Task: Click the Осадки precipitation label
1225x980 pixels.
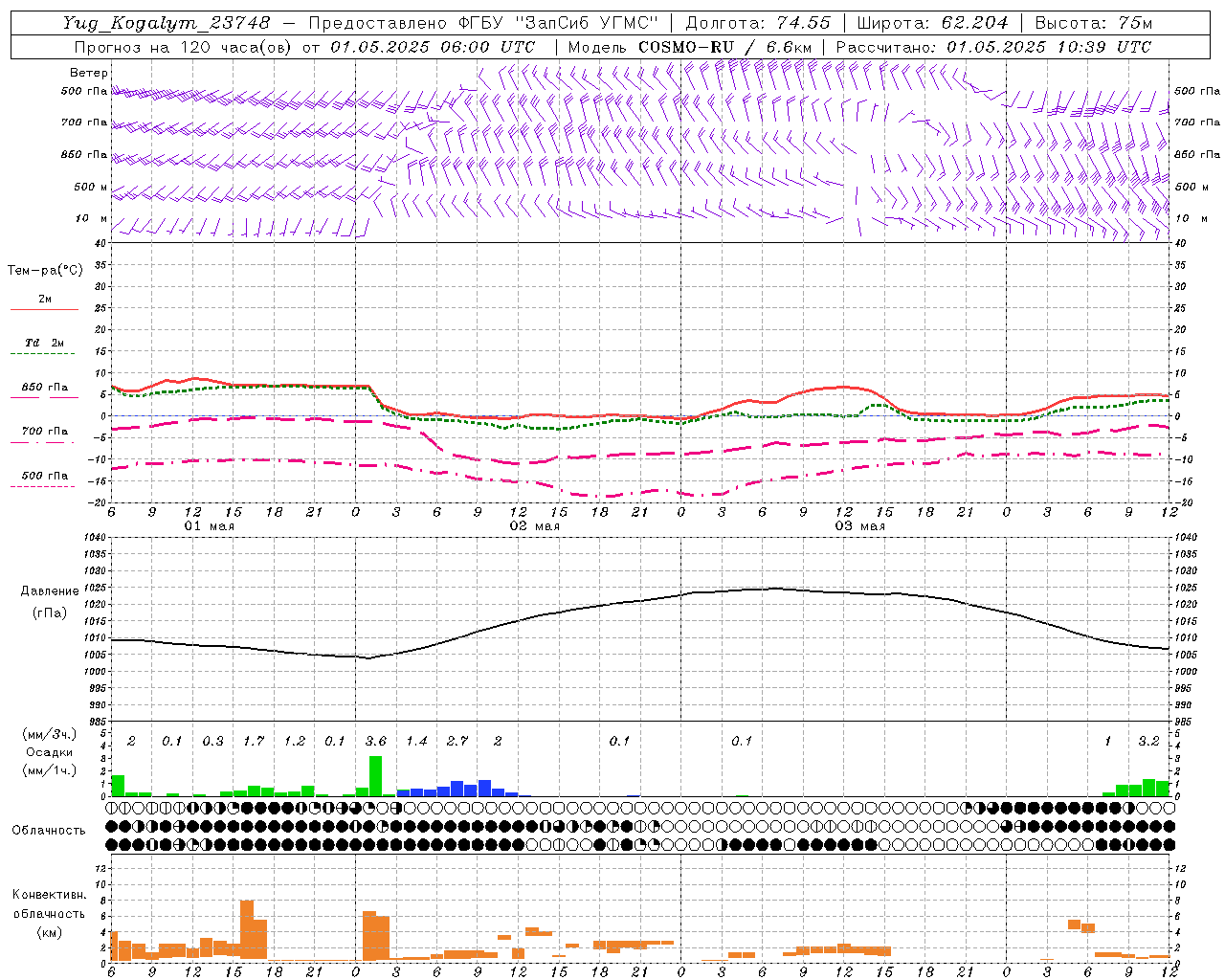Action: point(49,752)
